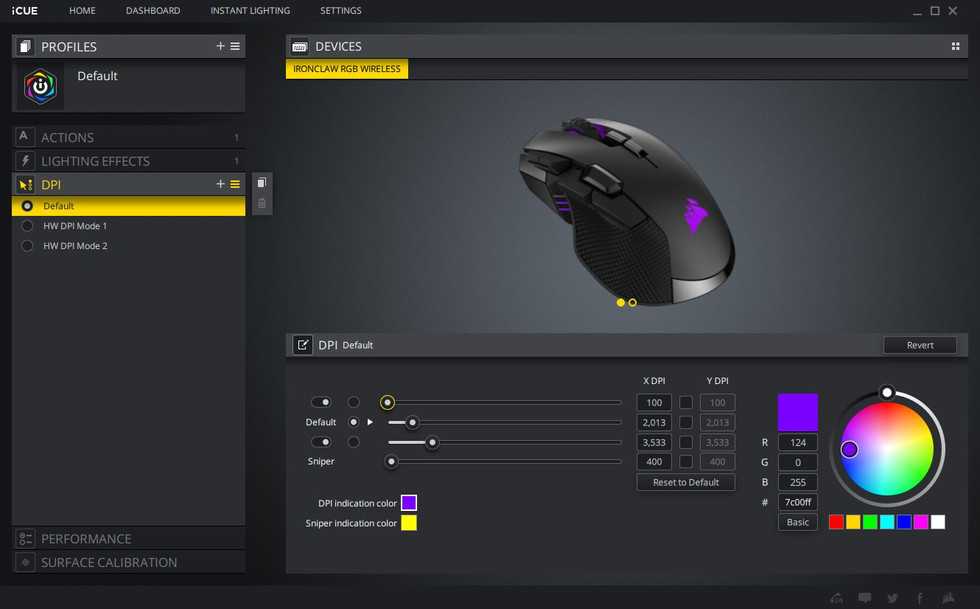
Task: Pick the yellow preset color swatch
Action: (x=853, y=522)
